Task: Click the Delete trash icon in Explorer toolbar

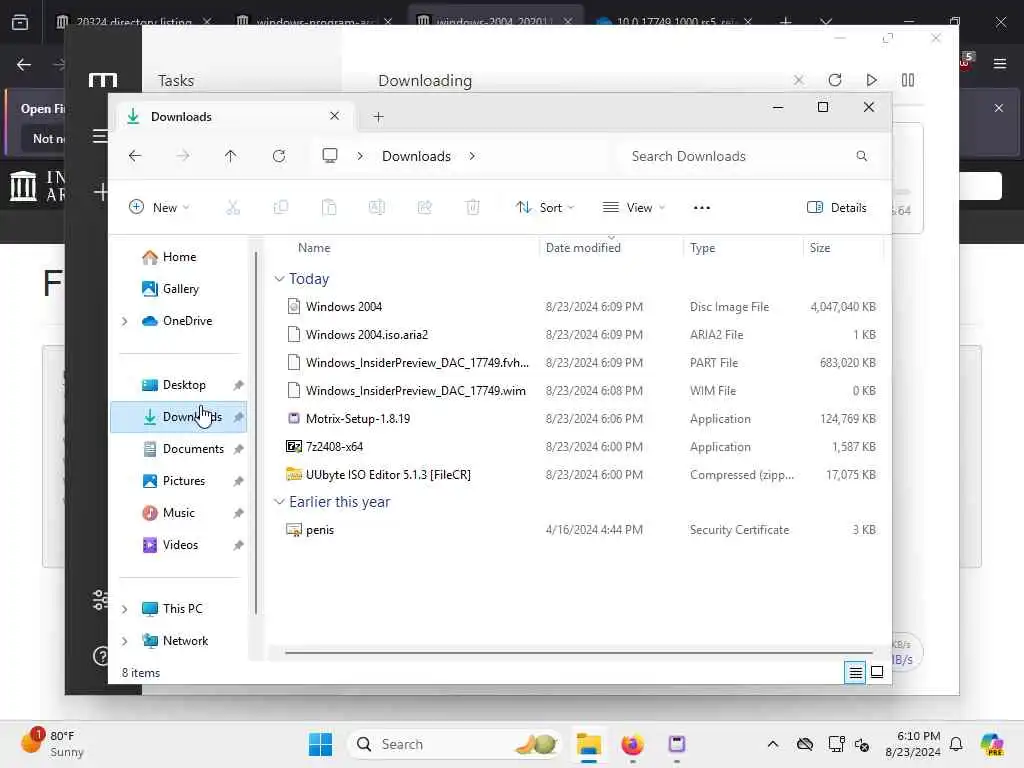Action: click(x=473, y=208)
